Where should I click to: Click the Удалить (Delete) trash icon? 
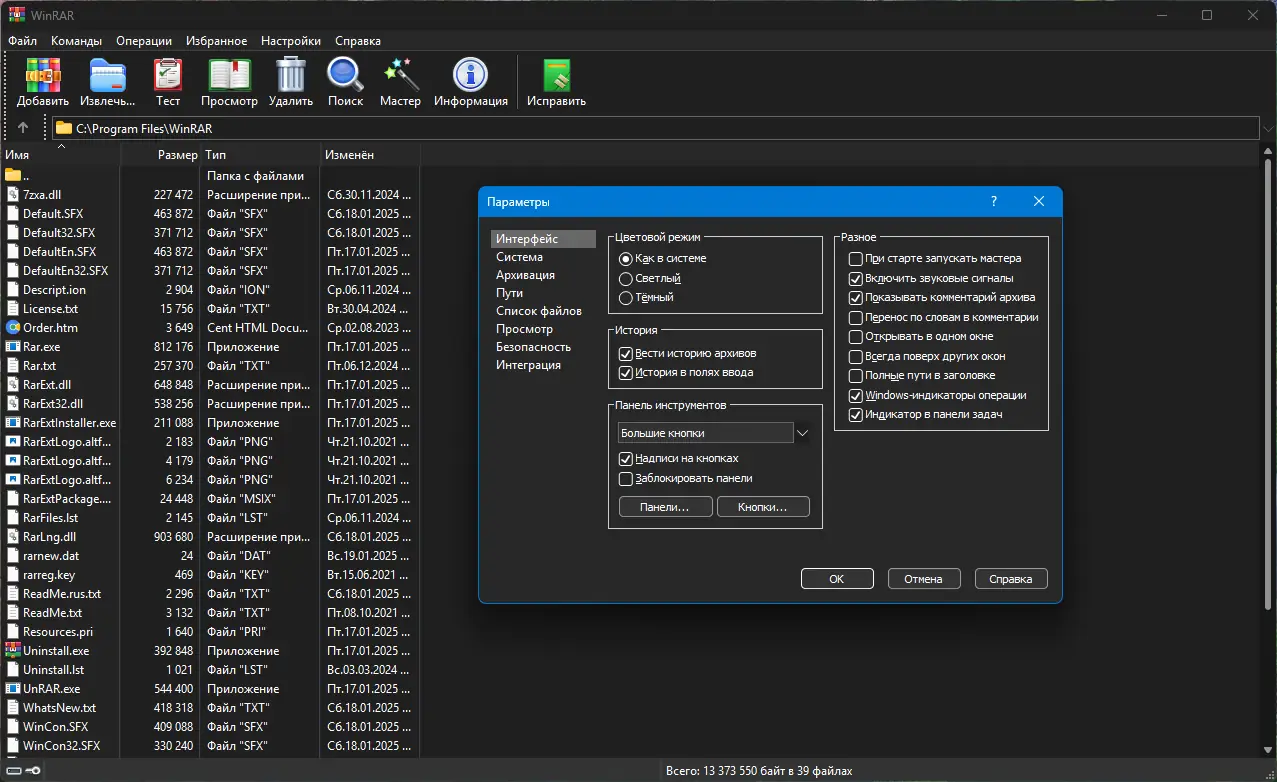(291, 76)
